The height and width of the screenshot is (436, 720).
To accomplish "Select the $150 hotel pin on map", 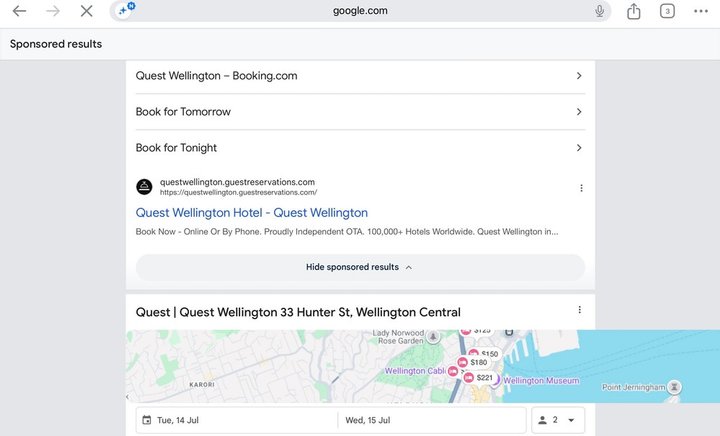I will tap(484, 354).
